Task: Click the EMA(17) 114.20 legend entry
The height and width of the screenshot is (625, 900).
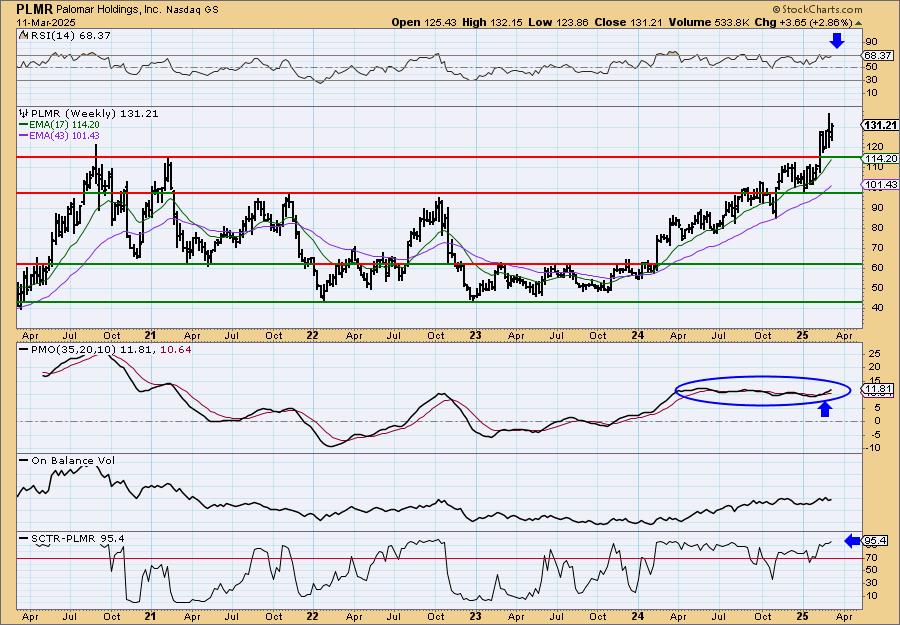Action: coord(64,125)
